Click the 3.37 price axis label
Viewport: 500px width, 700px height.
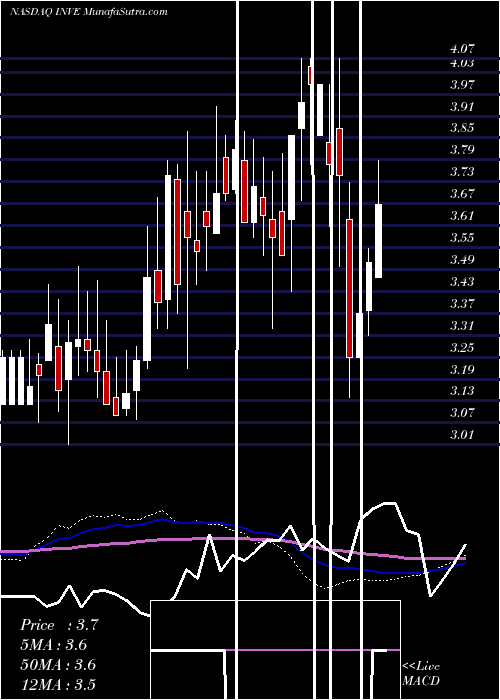(463, 303)
